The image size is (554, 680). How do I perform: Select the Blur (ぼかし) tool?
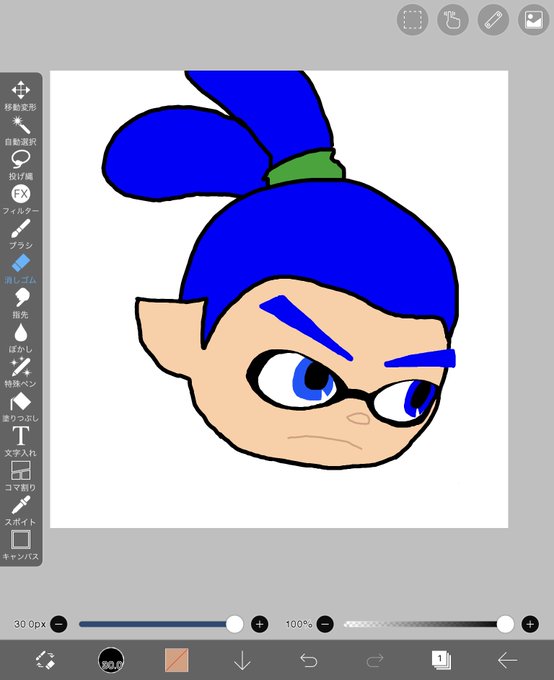point(20,338)
